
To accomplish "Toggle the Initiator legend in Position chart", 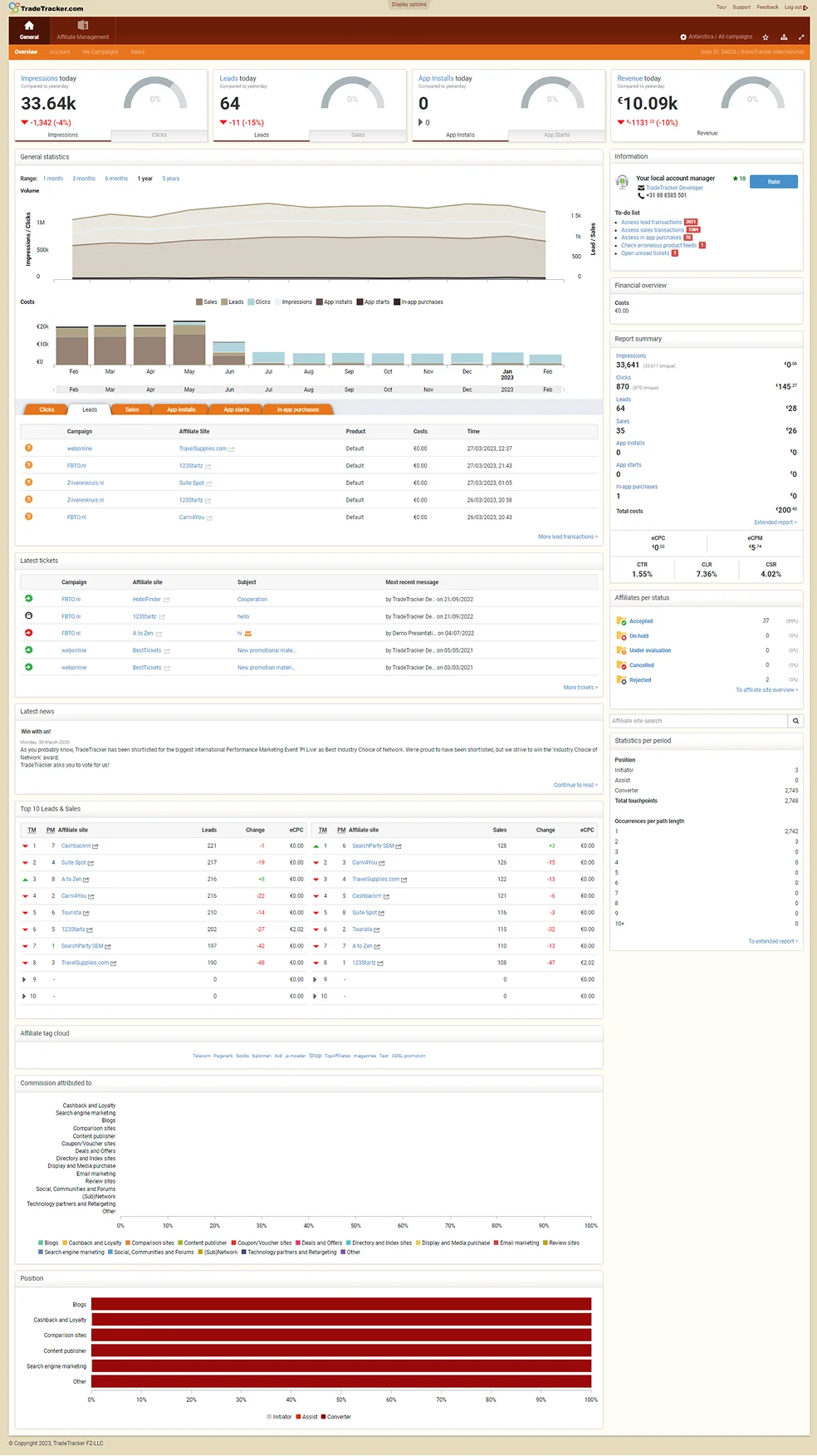I will pyautogui.click(x=279, y=1417).
